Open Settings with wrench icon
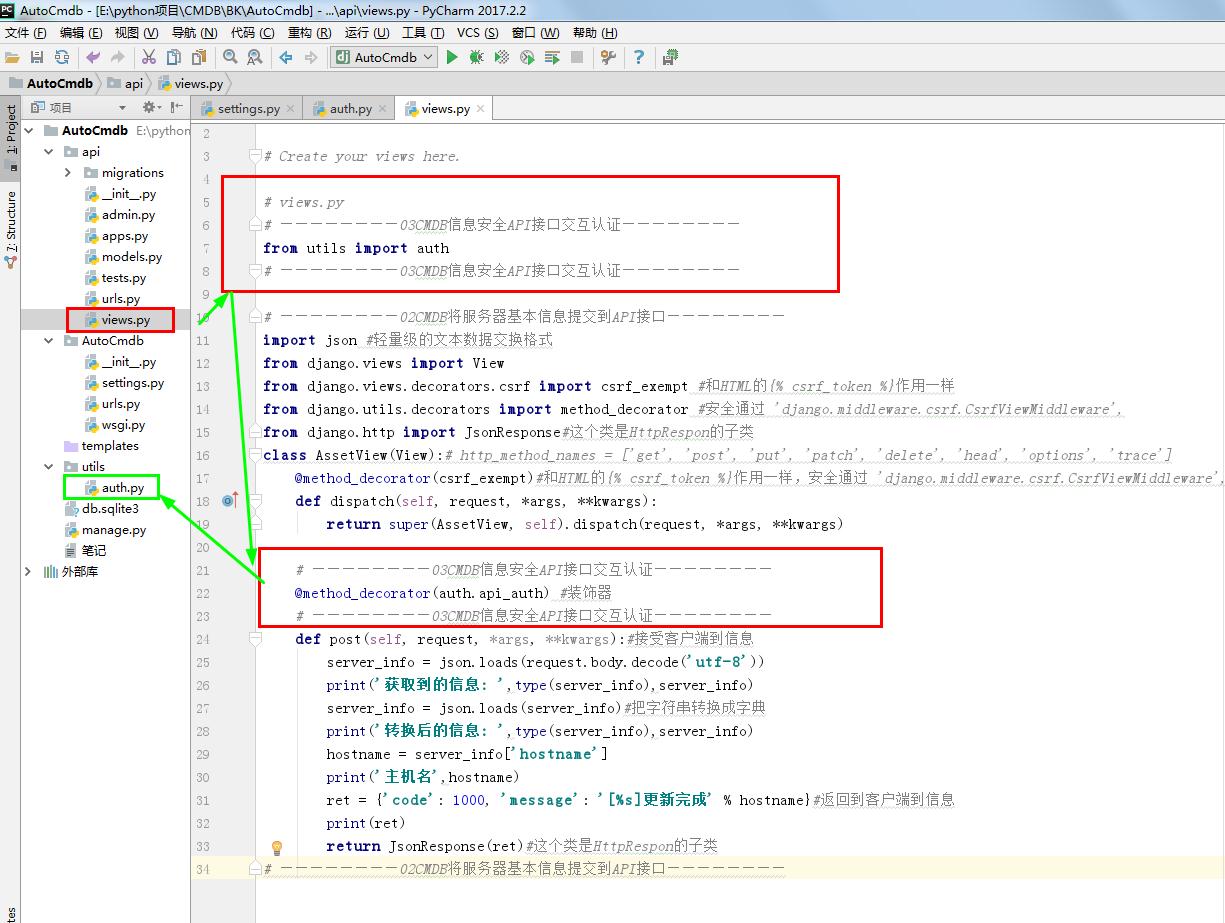Viewport: 1225px width, 923px height. (x=607, y=57)
